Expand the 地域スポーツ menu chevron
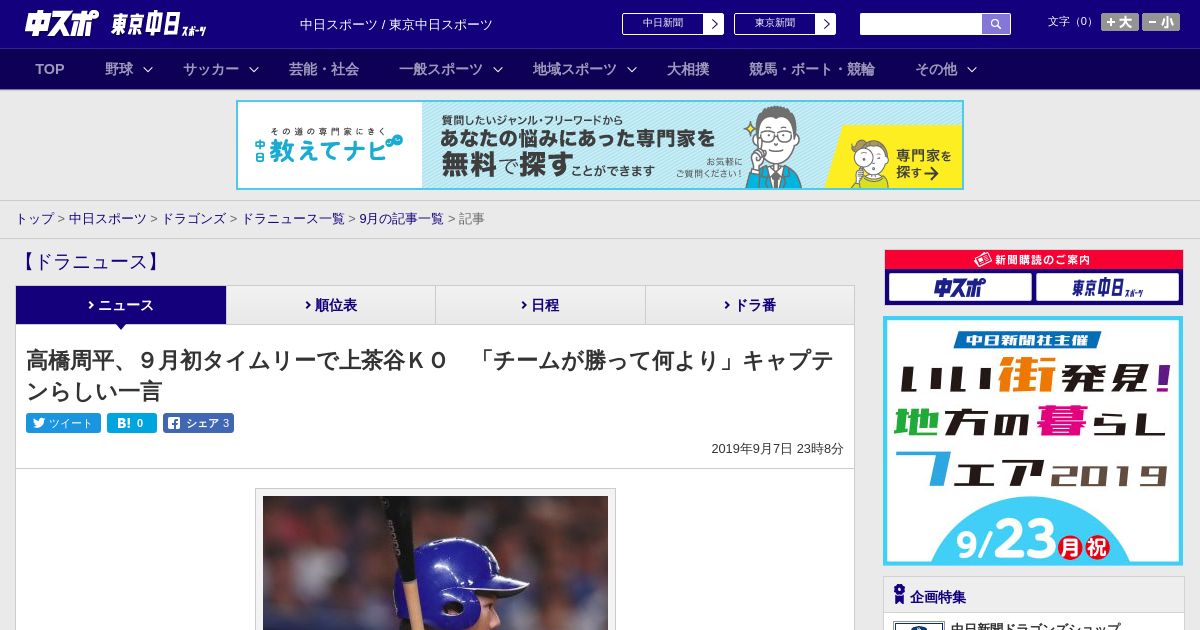 point(632,69)
